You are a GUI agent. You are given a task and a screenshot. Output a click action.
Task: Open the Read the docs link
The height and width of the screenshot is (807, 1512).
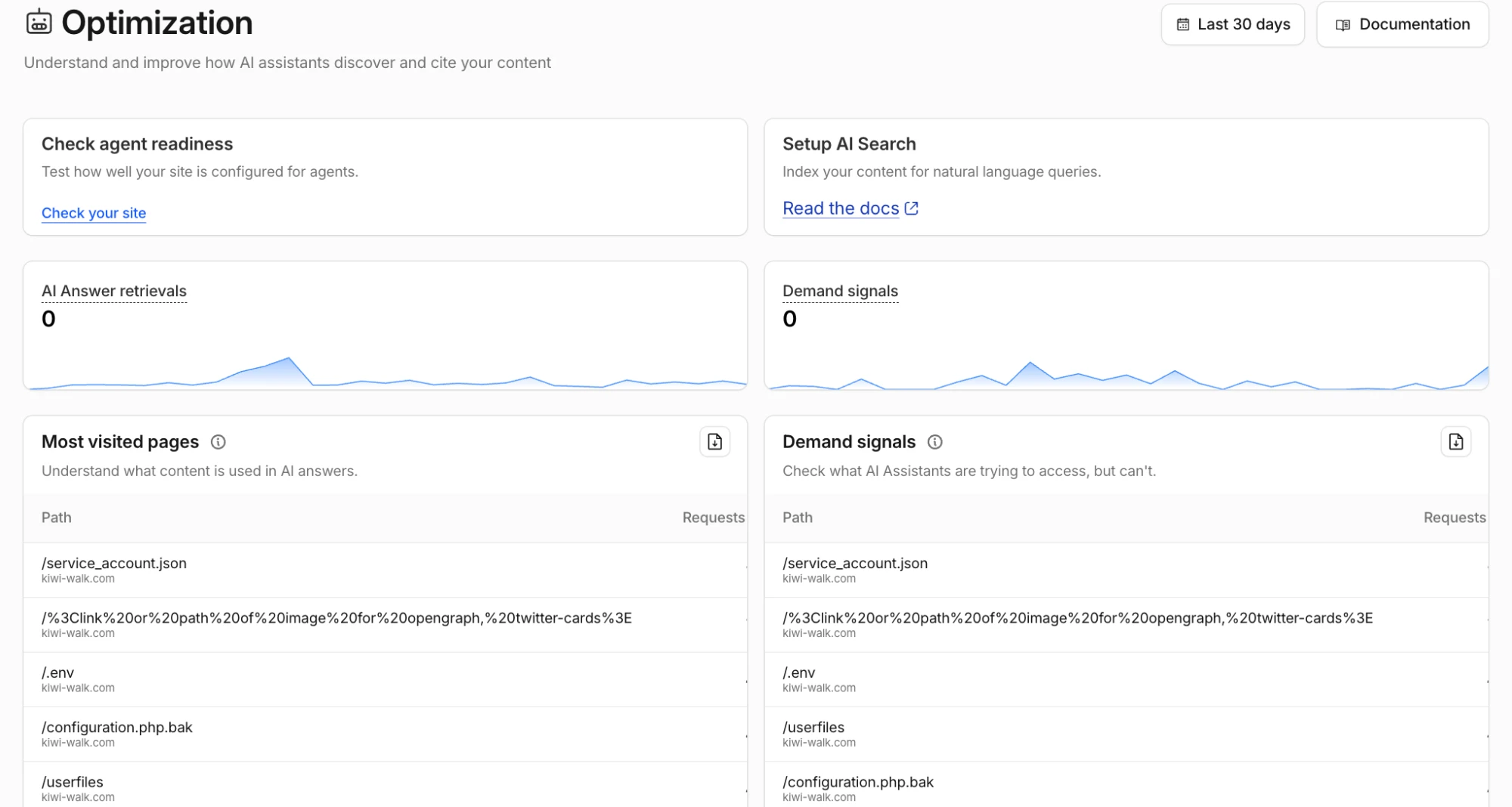(841, 209)
